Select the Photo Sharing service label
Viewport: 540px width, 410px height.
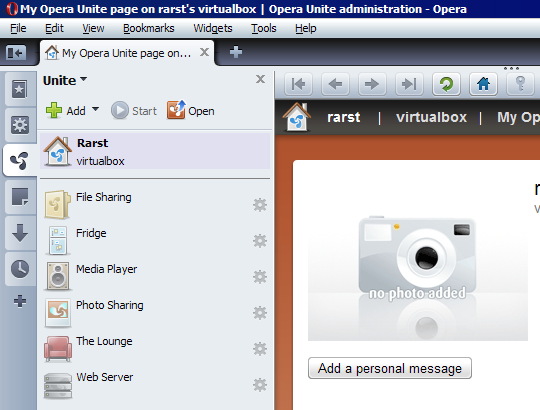[110, 305]
